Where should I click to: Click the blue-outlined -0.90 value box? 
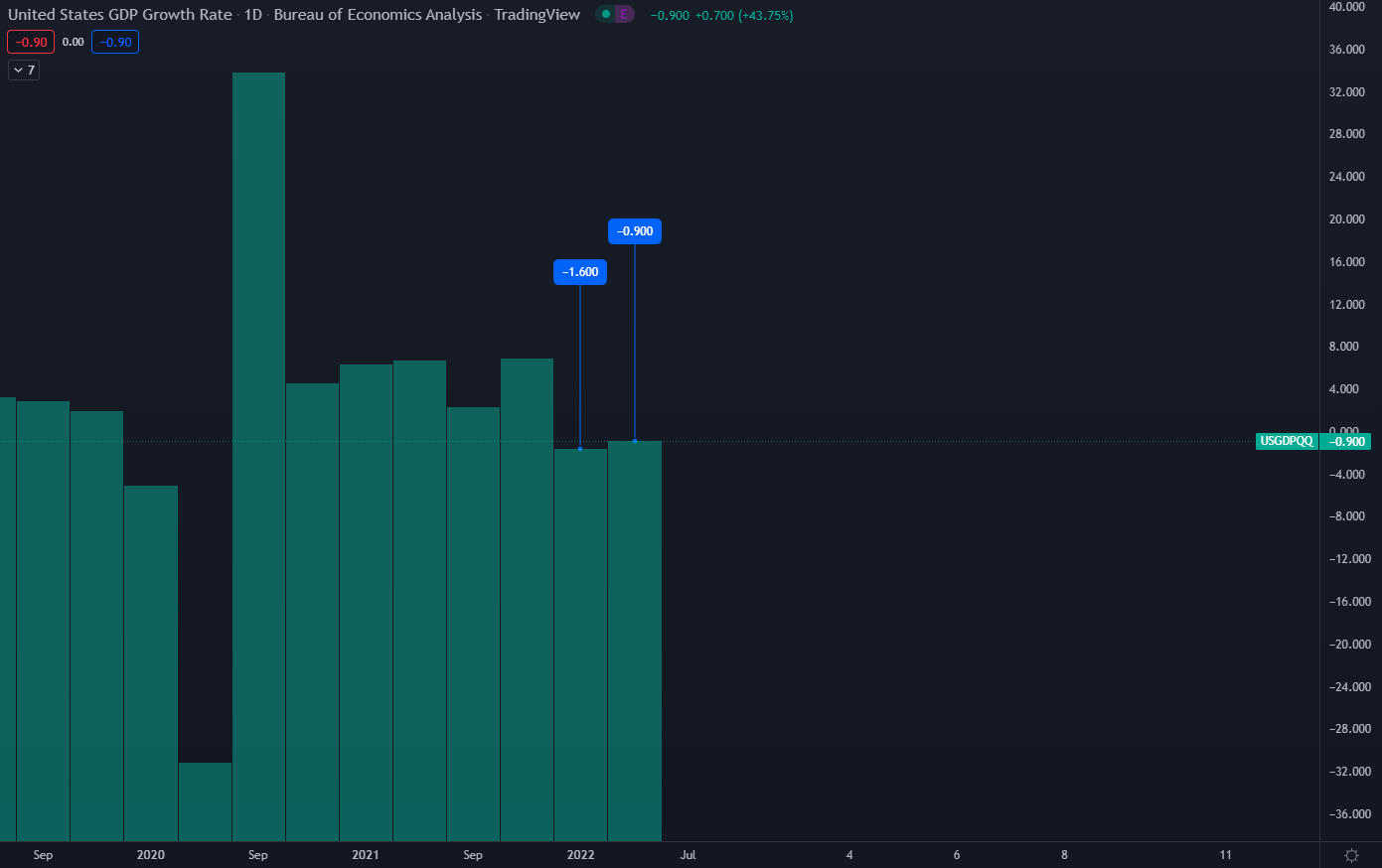(x=115, y=42)
